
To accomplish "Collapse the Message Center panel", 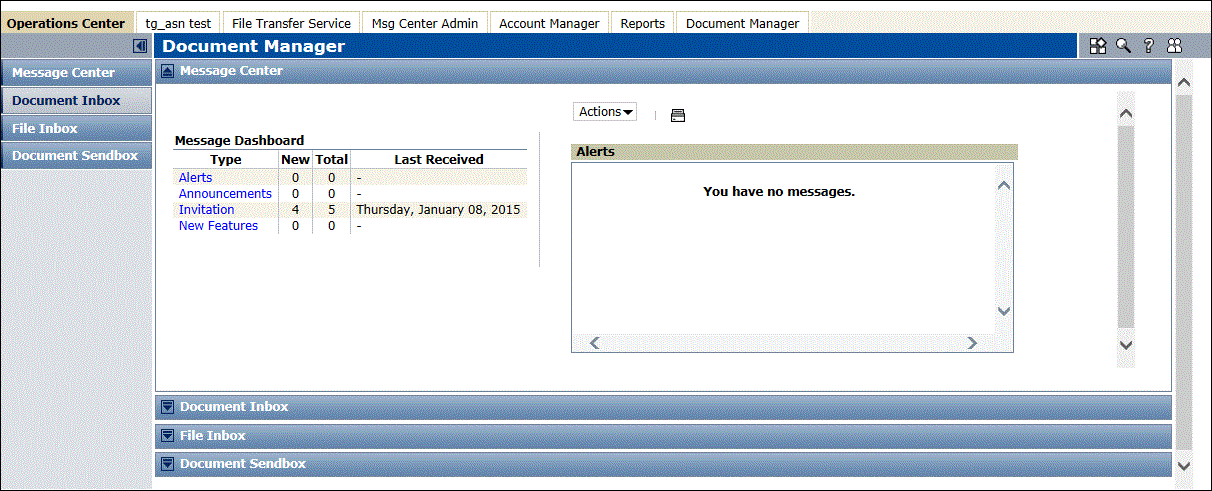I will point(167,71).
